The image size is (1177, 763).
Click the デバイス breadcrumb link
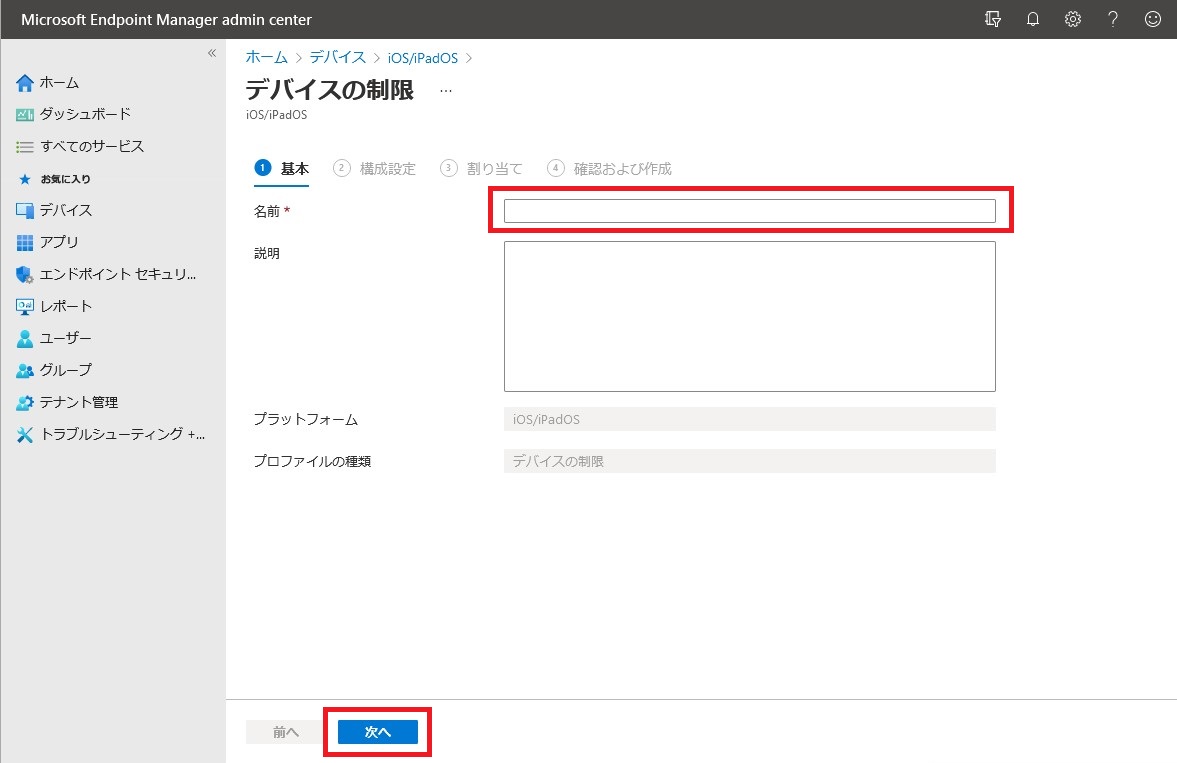coord(338,57)
